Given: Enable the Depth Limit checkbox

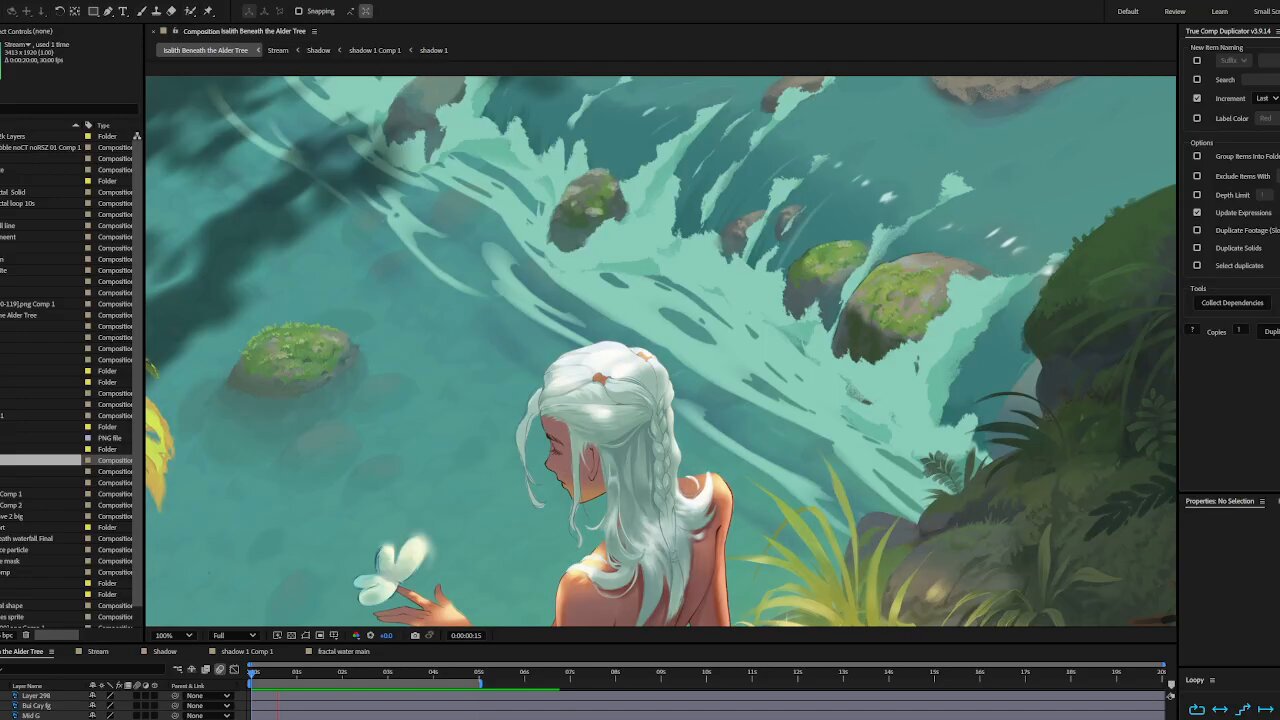Looking at the screenshot, I should [x=1197, y=195].
